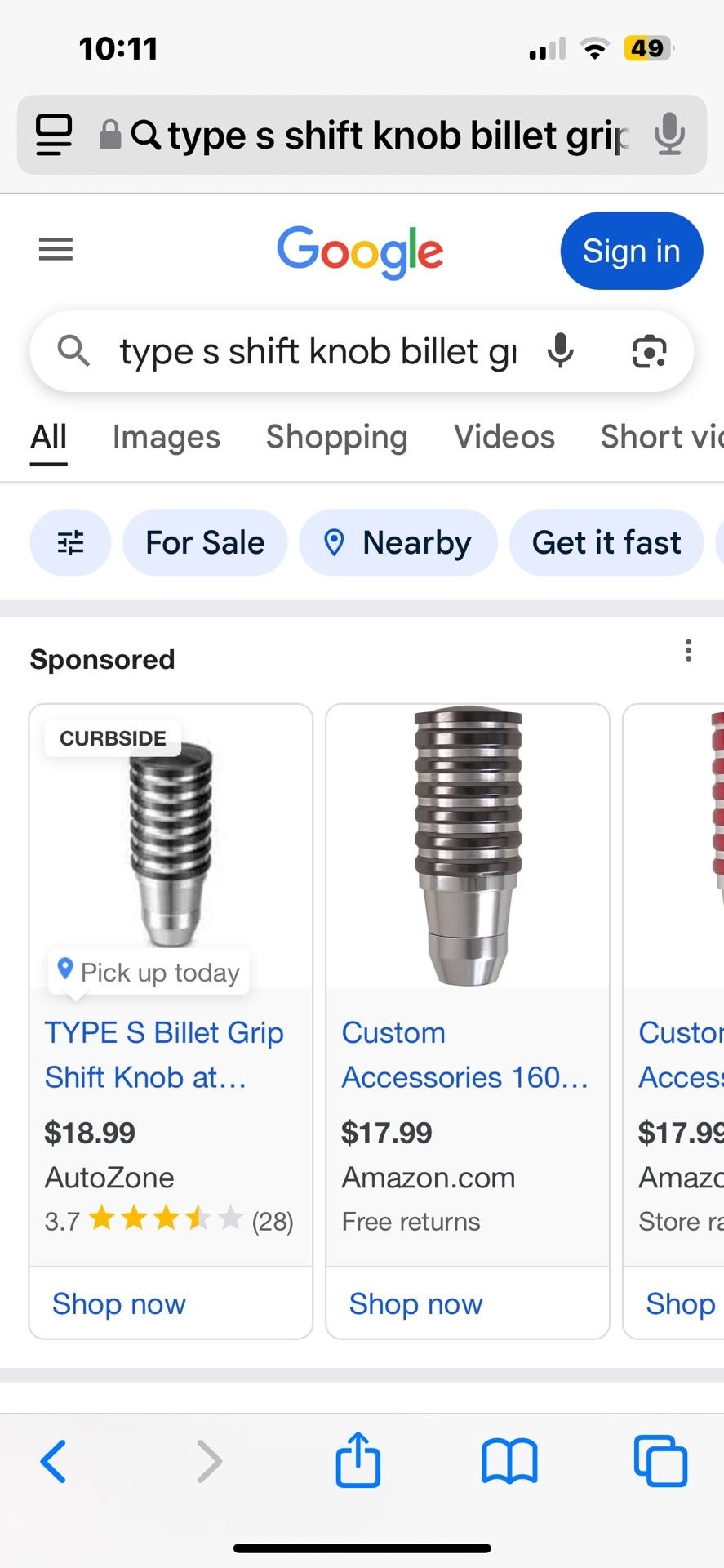
Task: Toggle the Nearby filter chip
Action: [x=398, y=542]
